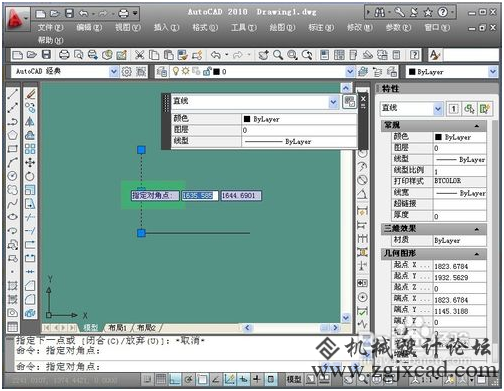Select the Erase tool in the Modify toolbar
This screenshot has width=504, height=391.
coord(30,94)
